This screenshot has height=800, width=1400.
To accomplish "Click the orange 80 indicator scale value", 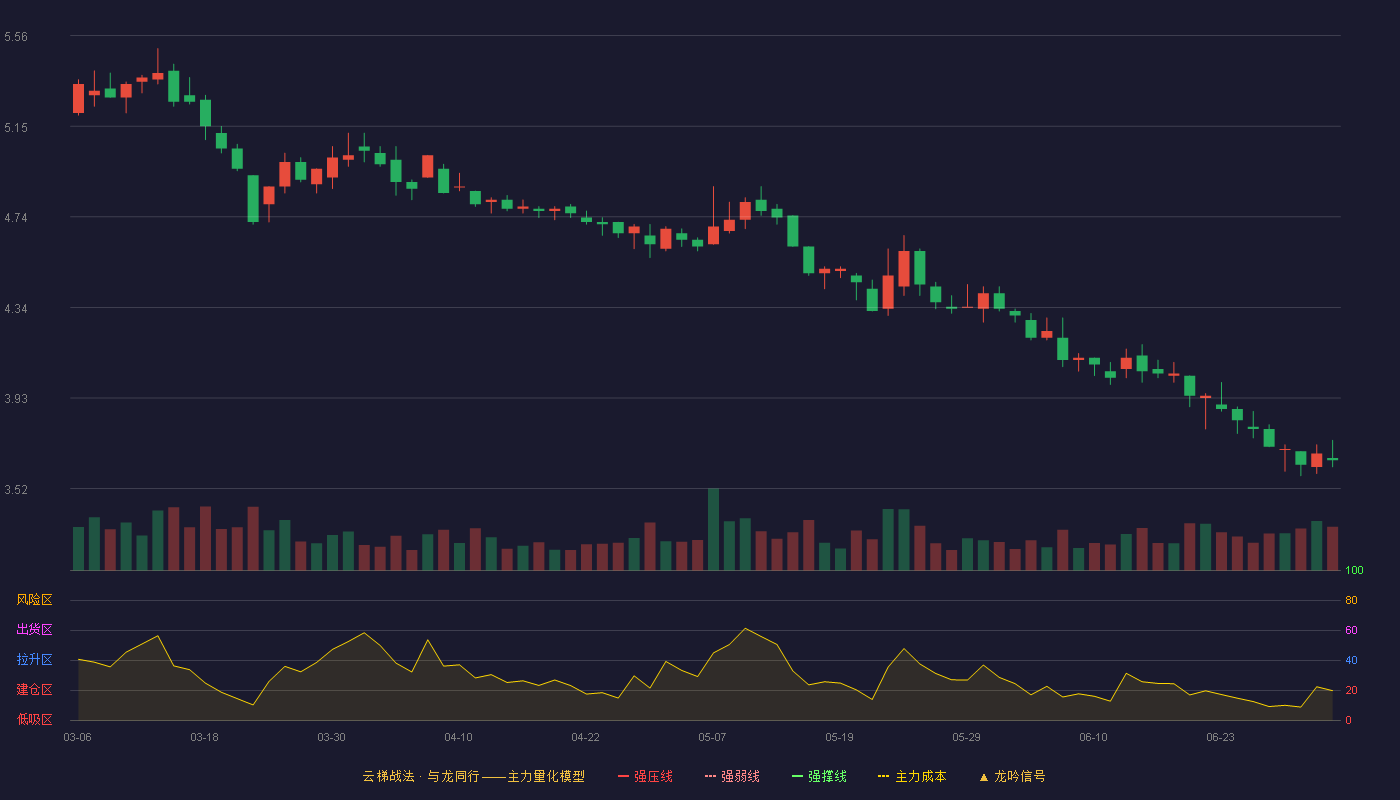I will (1351, 600).
